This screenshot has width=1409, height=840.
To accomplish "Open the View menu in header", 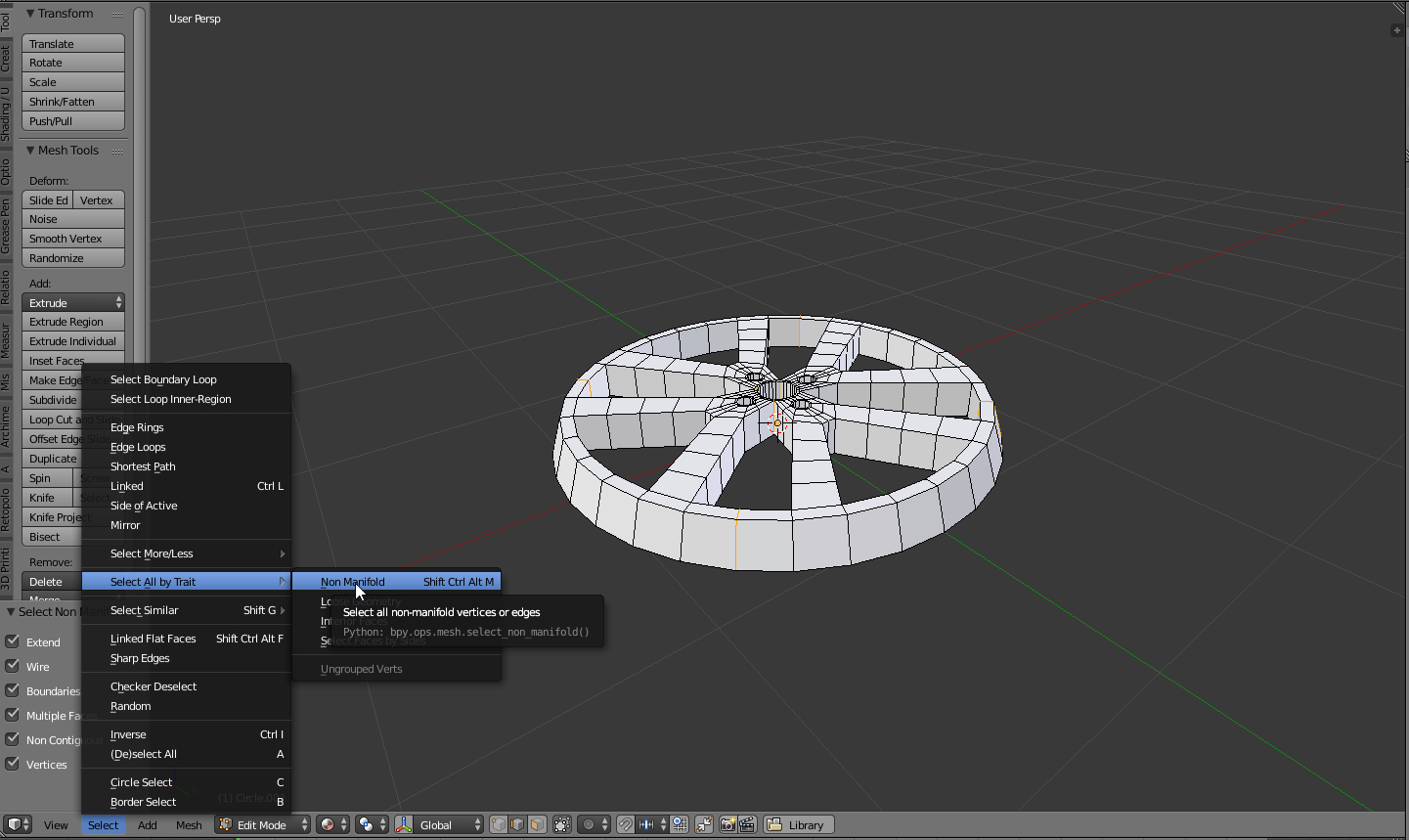I will tap(56, 825).
